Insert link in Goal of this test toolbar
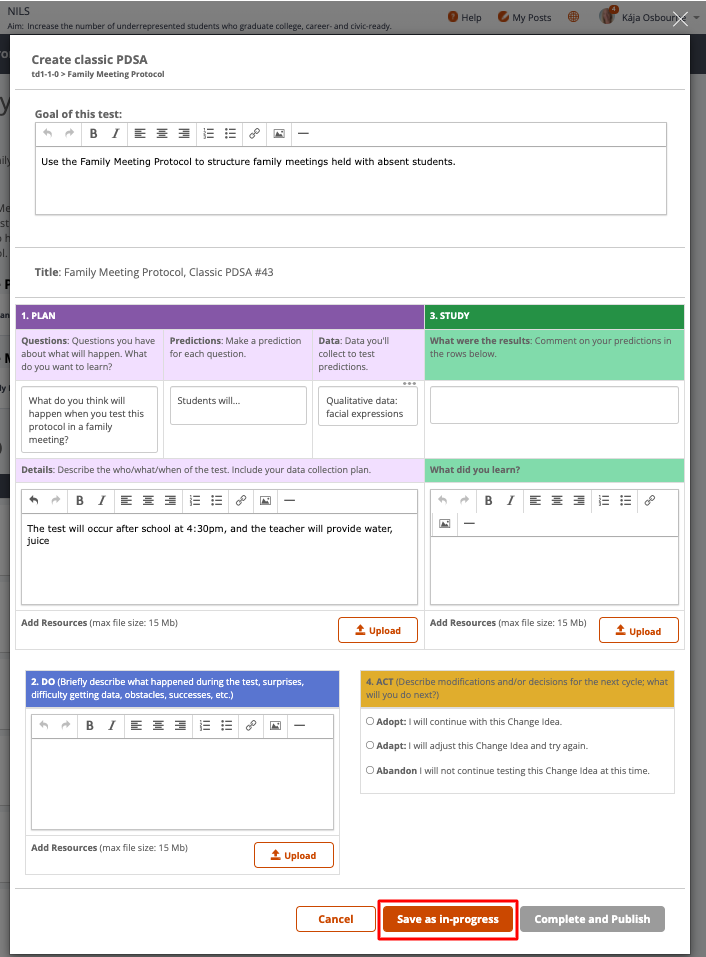The height and width of the screenshot is (957, 706). tap(254, 134)
